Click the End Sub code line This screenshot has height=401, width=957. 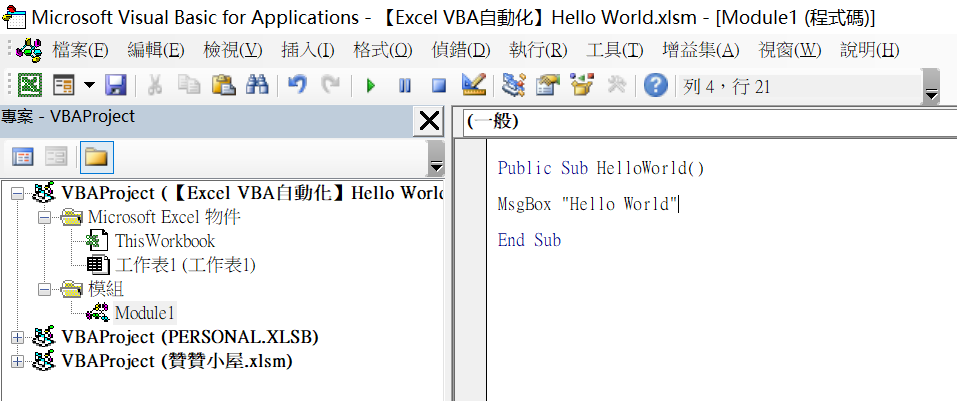tap(529, 240)
